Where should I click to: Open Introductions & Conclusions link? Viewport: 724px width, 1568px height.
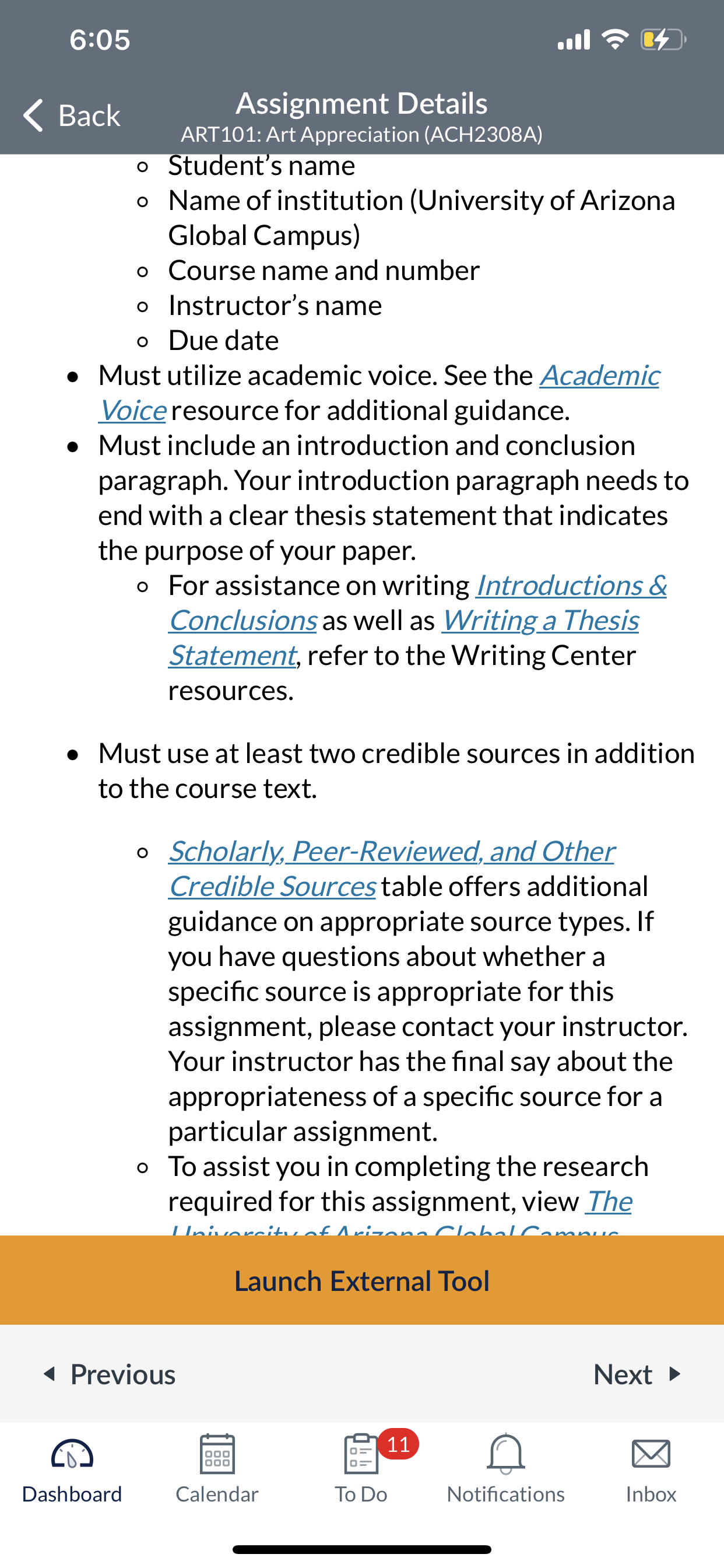(417, 603)
